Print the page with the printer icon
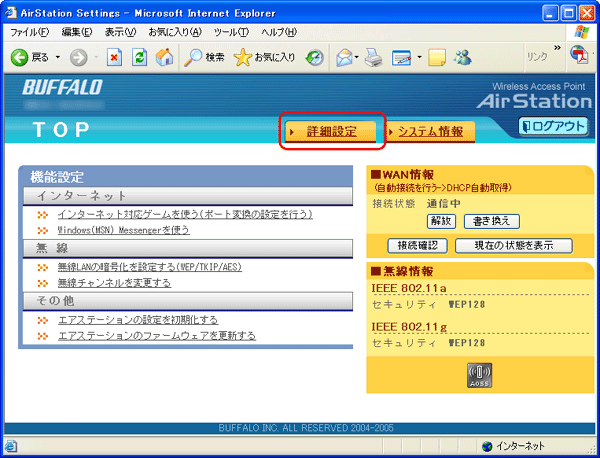600x458 pixels. click(x=373, y=58)
